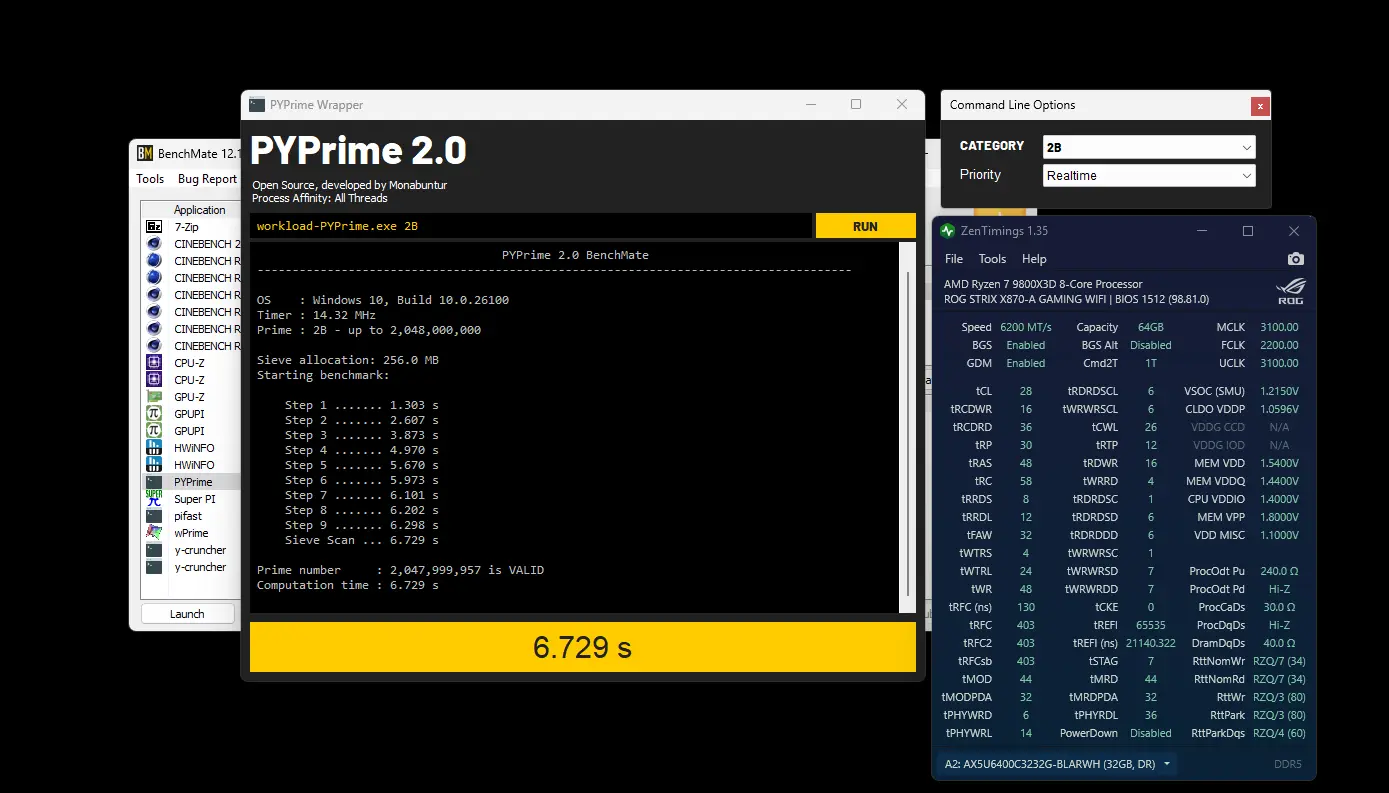Click 'Process Affinity: All Threads' text
This screenshot has height=793, width=1389.
point(320,198)
